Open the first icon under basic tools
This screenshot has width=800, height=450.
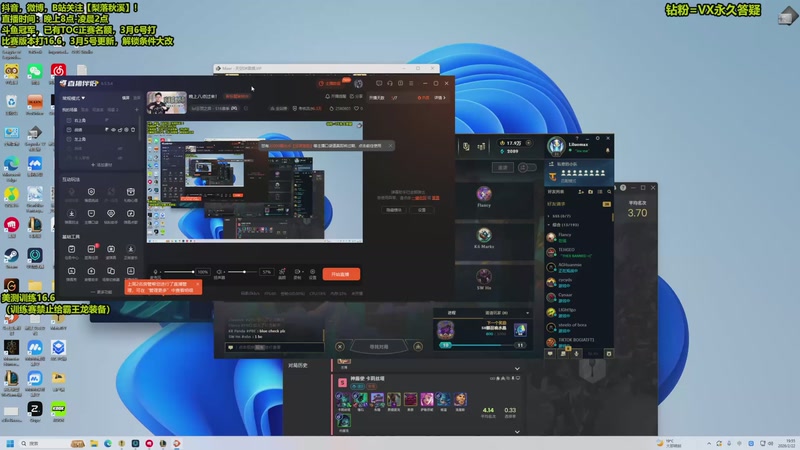click(71, 252)
